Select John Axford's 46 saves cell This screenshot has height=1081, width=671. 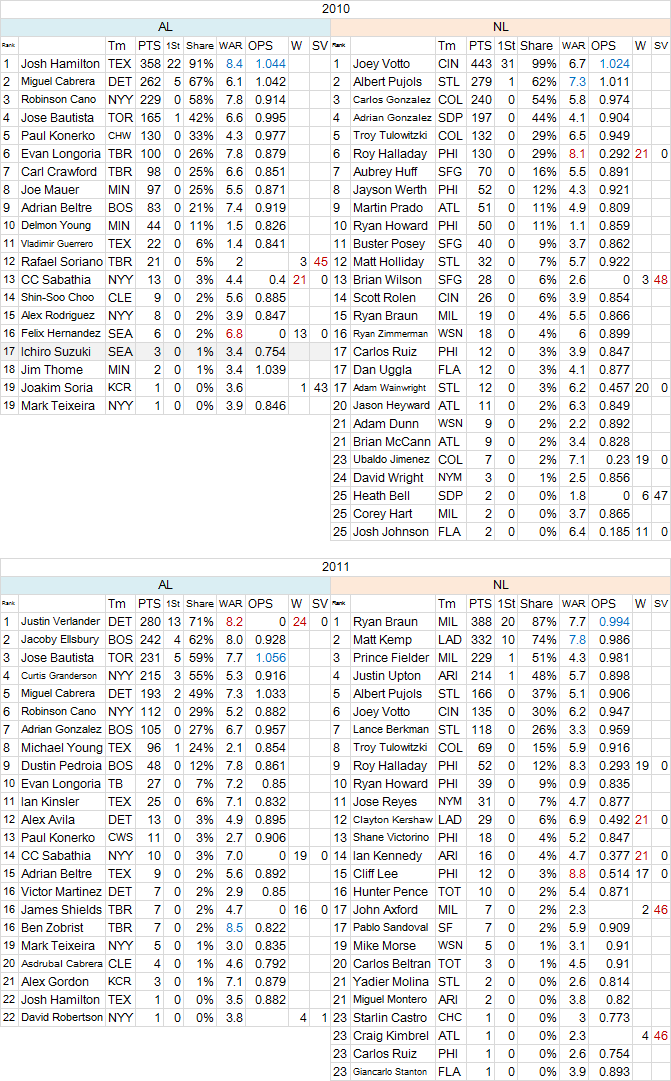point(661,909)
